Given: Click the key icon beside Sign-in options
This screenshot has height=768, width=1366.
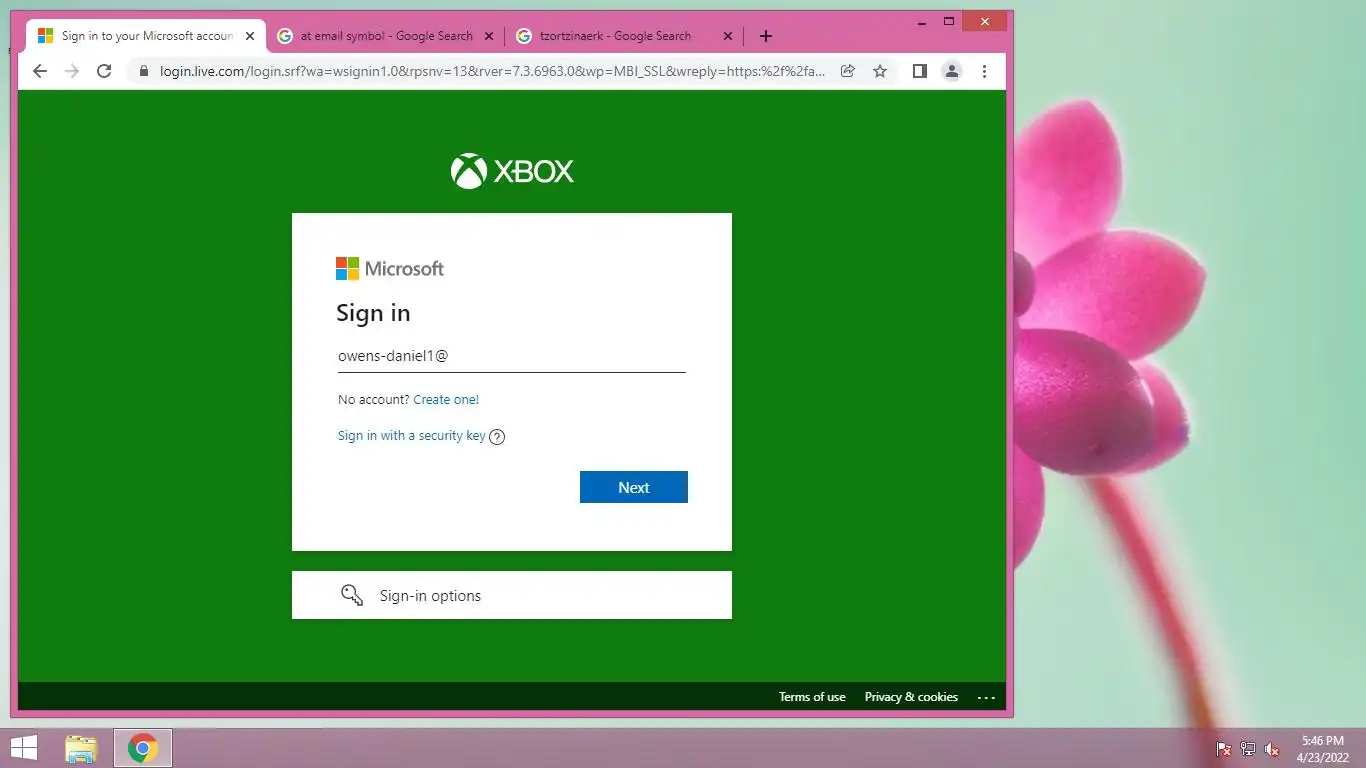Looking at the screenshot, I should coord(352,595).
